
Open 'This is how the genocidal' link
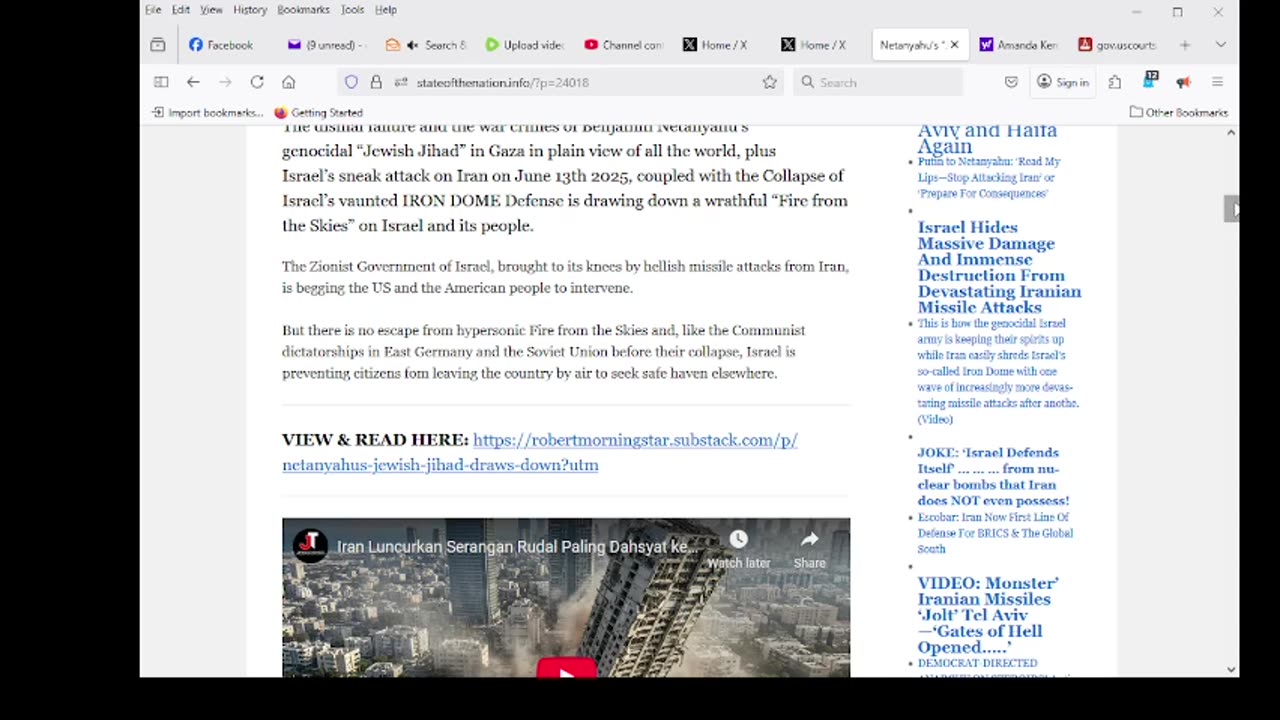(998, 371)
